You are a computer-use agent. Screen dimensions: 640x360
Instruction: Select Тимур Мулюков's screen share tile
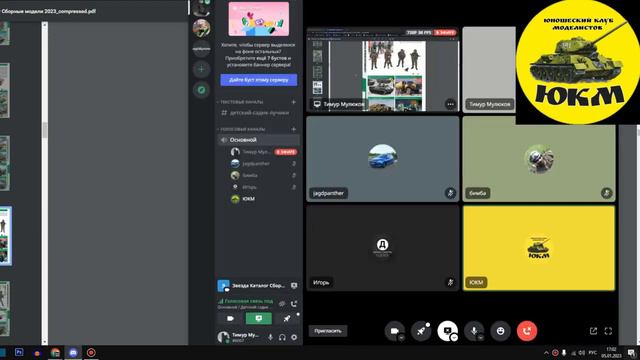(383, 69)
